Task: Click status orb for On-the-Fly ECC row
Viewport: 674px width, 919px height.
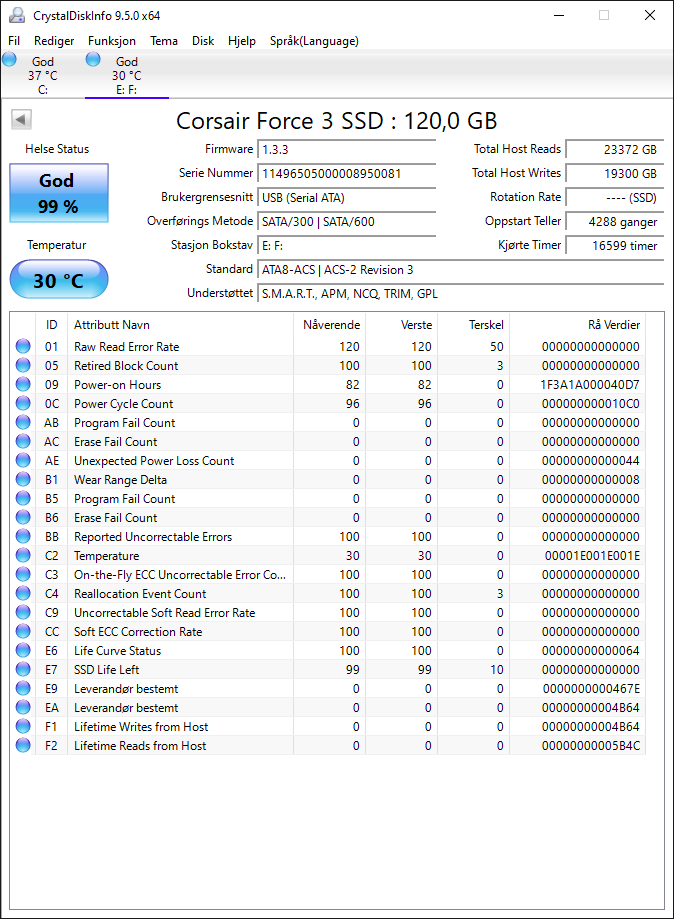Action: point(23,574)
